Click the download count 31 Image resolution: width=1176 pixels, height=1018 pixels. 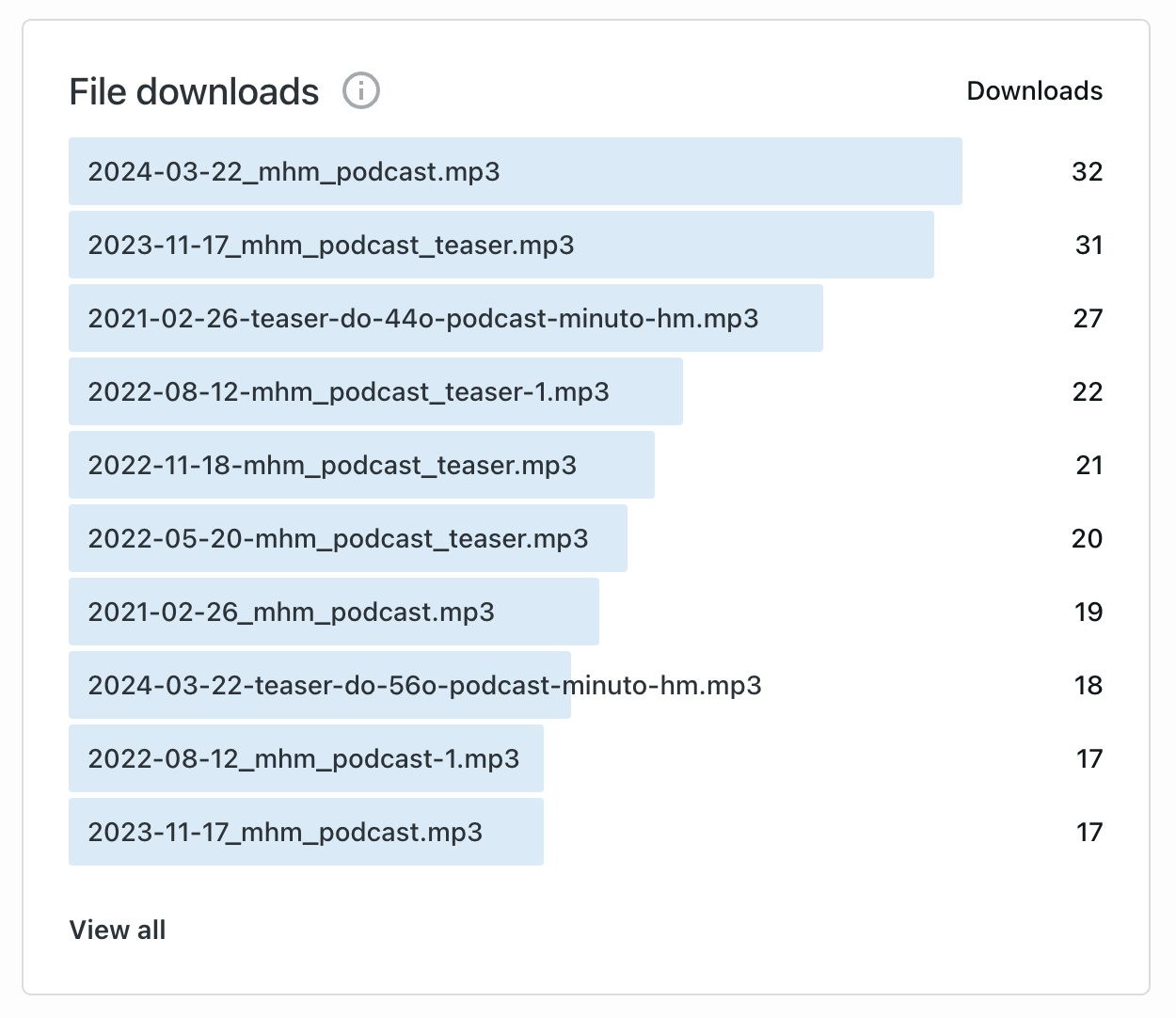[x=1089, y=246]
